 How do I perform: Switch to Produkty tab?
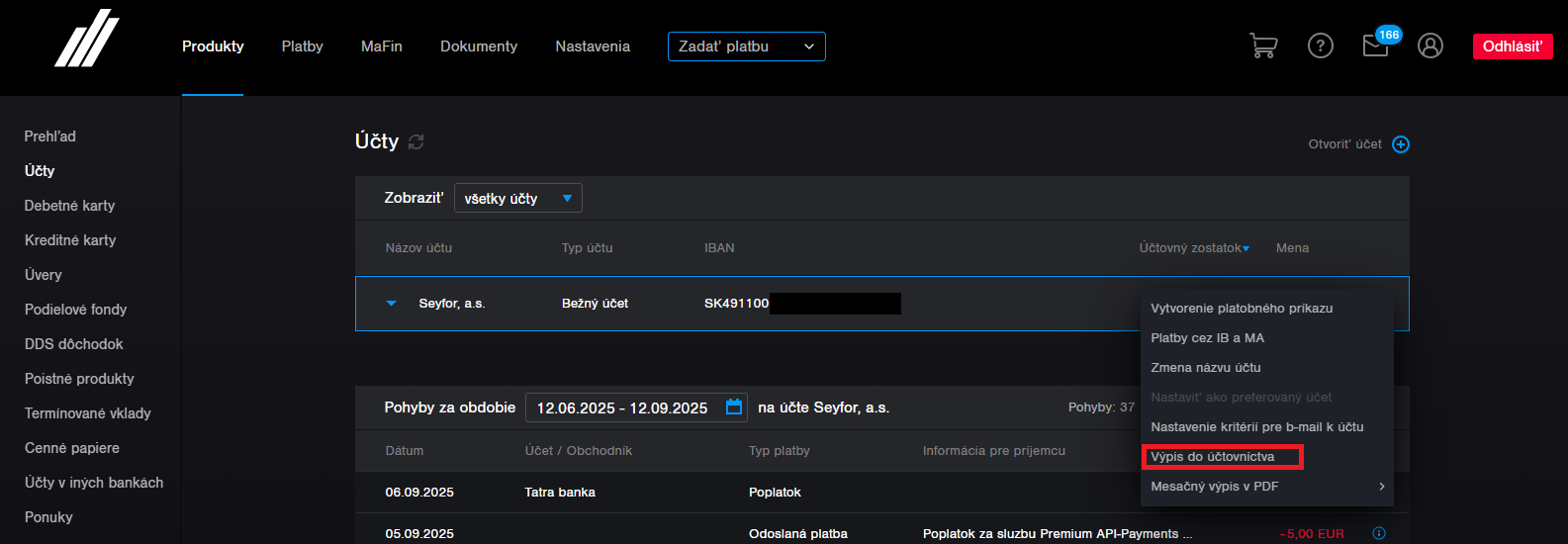tap(213, 46)
